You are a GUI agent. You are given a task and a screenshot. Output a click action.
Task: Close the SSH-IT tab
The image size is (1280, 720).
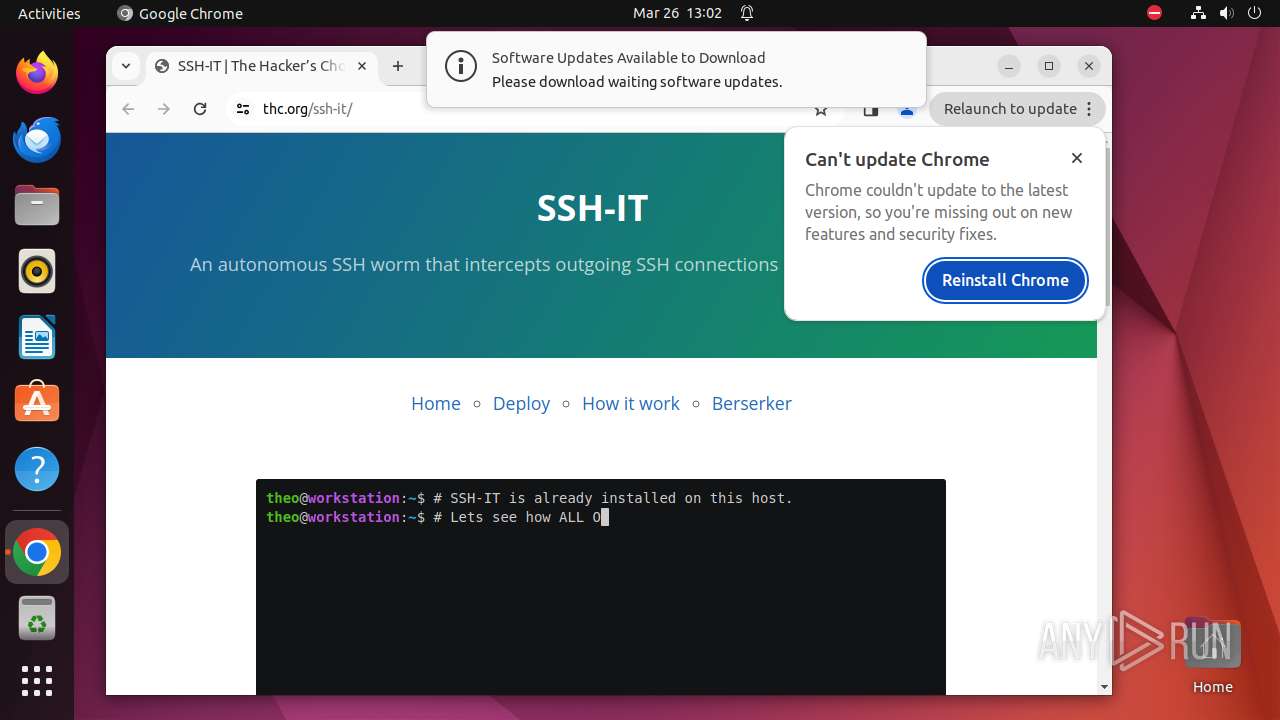[x=362, y=66]
